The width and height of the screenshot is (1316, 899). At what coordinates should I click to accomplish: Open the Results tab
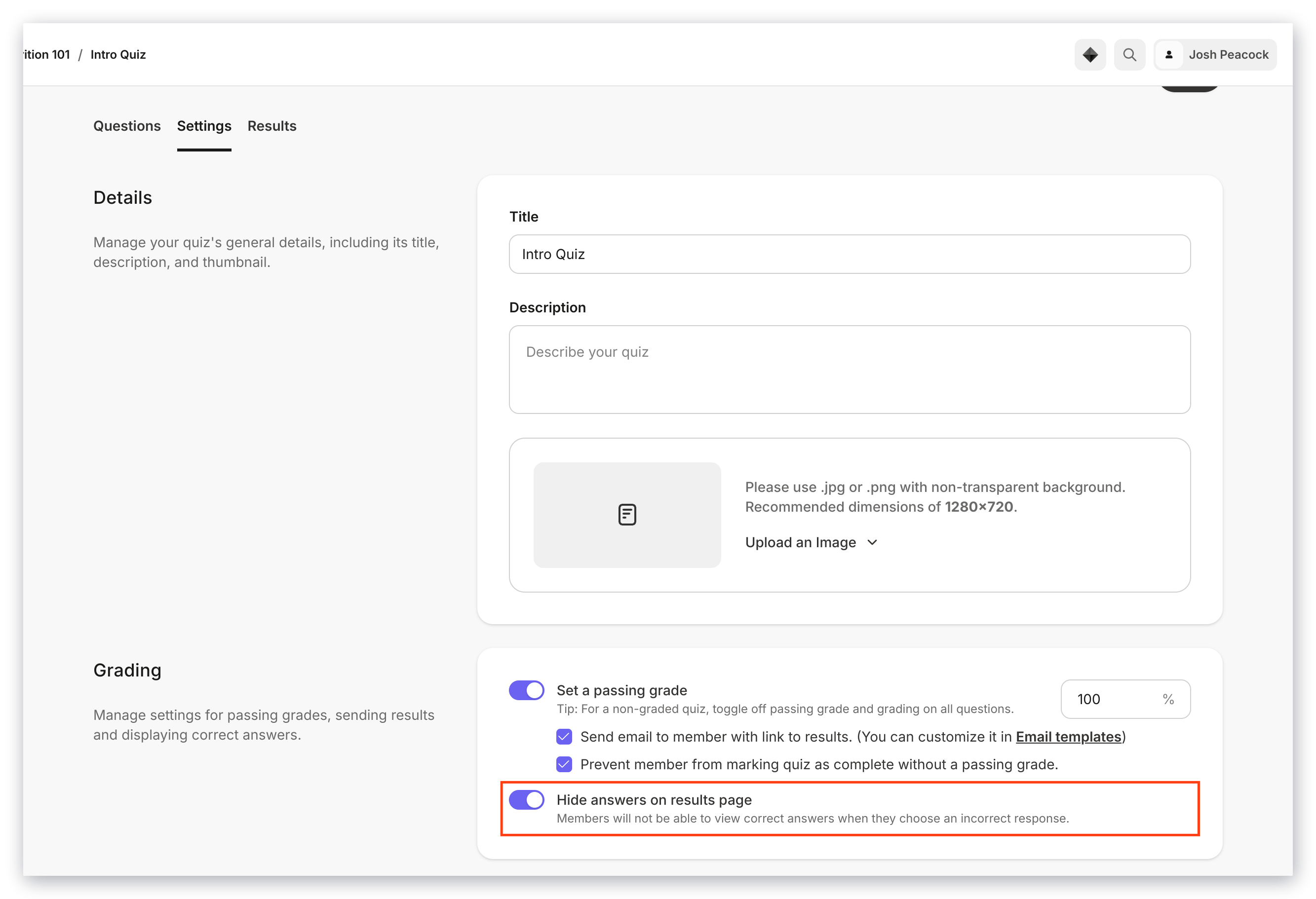pyautogui.click(x=272, y=126)
